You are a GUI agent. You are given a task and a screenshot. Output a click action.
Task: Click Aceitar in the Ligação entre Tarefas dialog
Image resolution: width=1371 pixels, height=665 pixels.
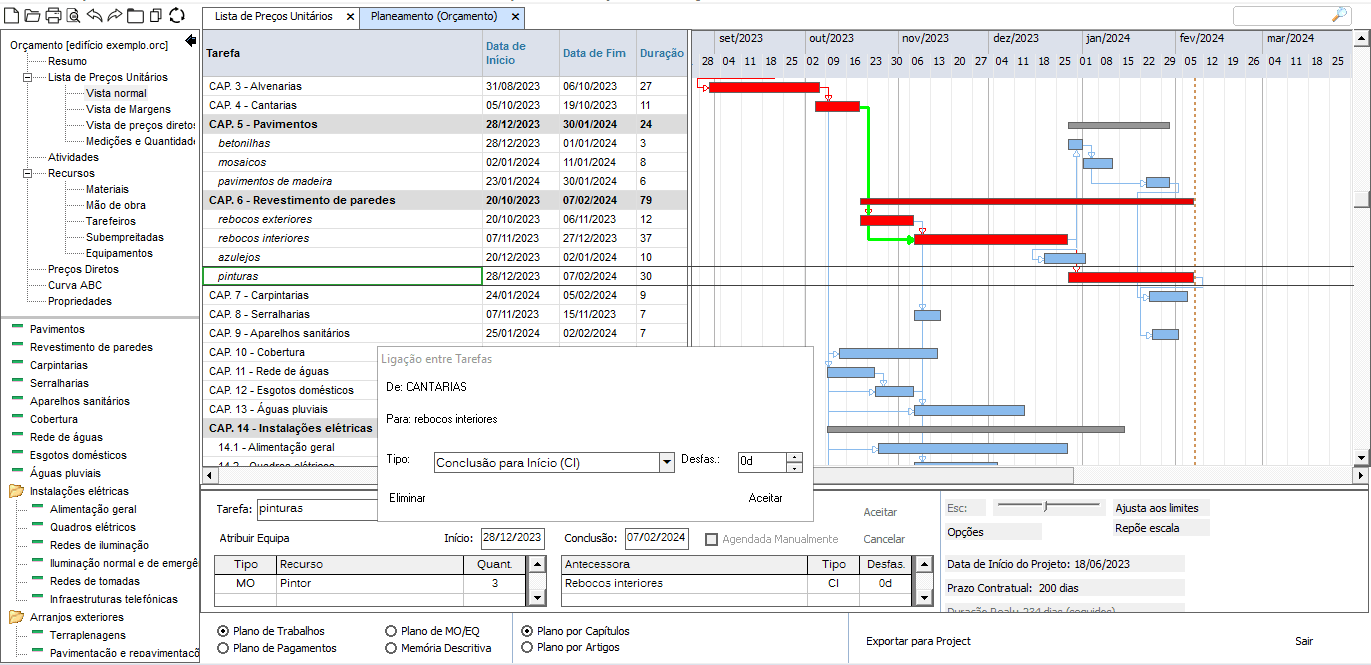[x=766, y=498]
